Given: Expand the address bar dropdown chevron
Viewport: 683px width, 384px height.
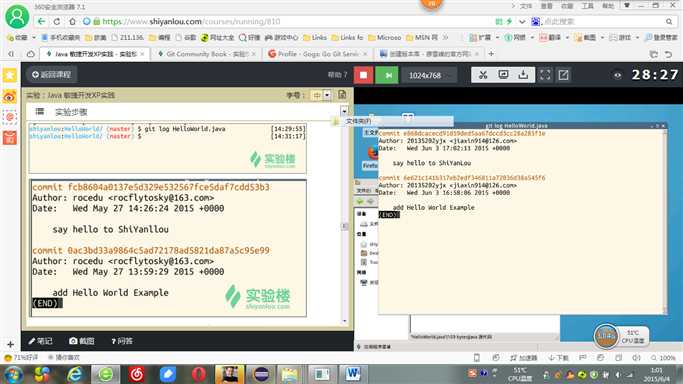Looking at the screenshot, I should coord(522,21).
